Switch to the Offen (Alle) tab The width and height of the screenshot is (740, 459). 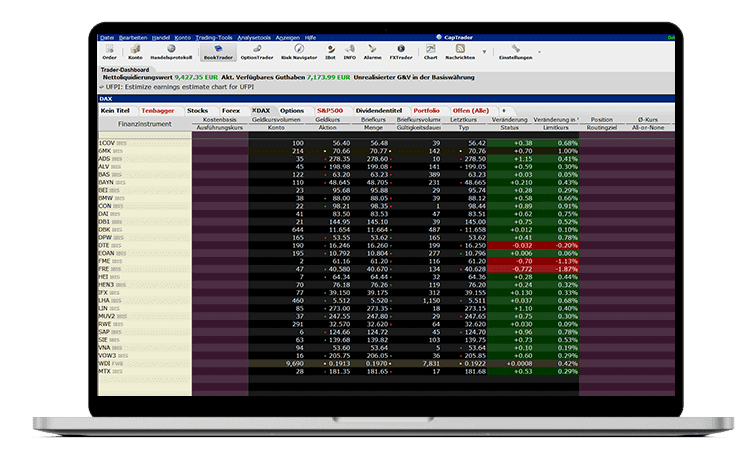(471, 110)
